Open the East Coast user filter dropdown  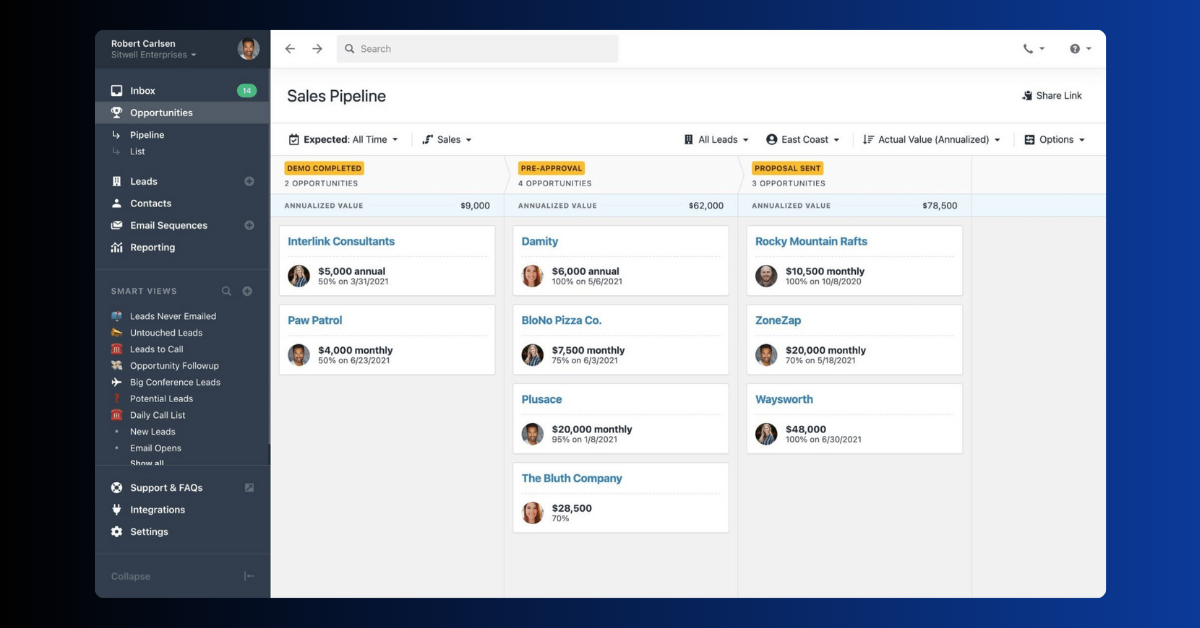coord(803,140)
